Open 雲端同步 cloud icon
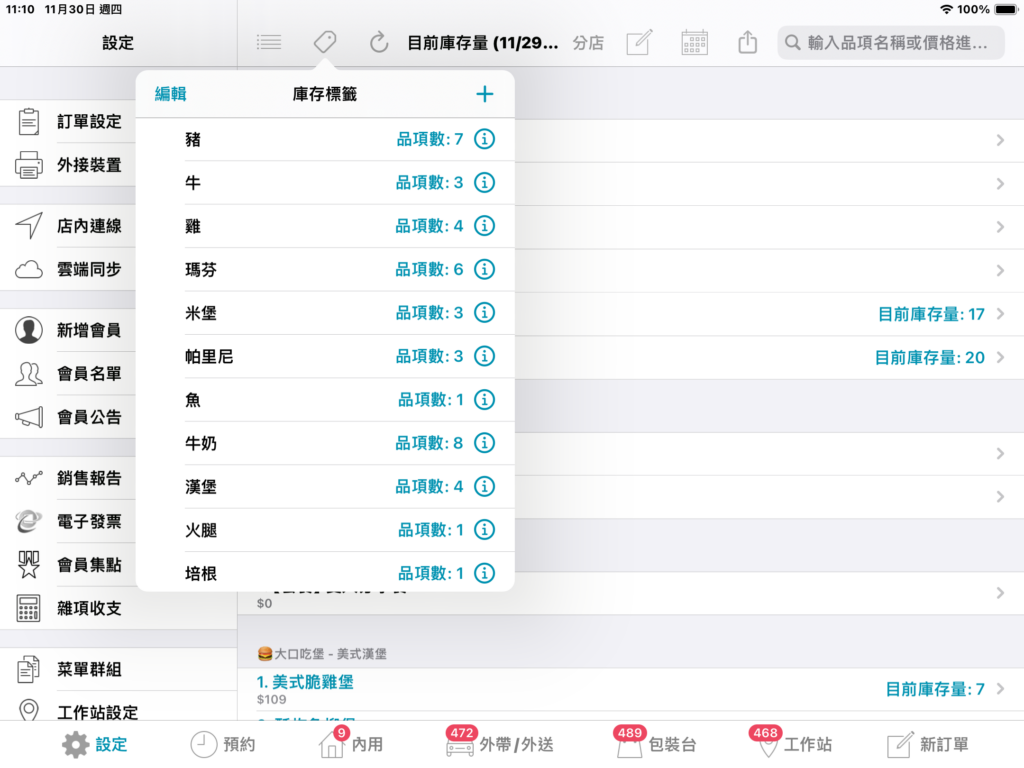This screenshot has width=1024, height=768. click(29, 269)
